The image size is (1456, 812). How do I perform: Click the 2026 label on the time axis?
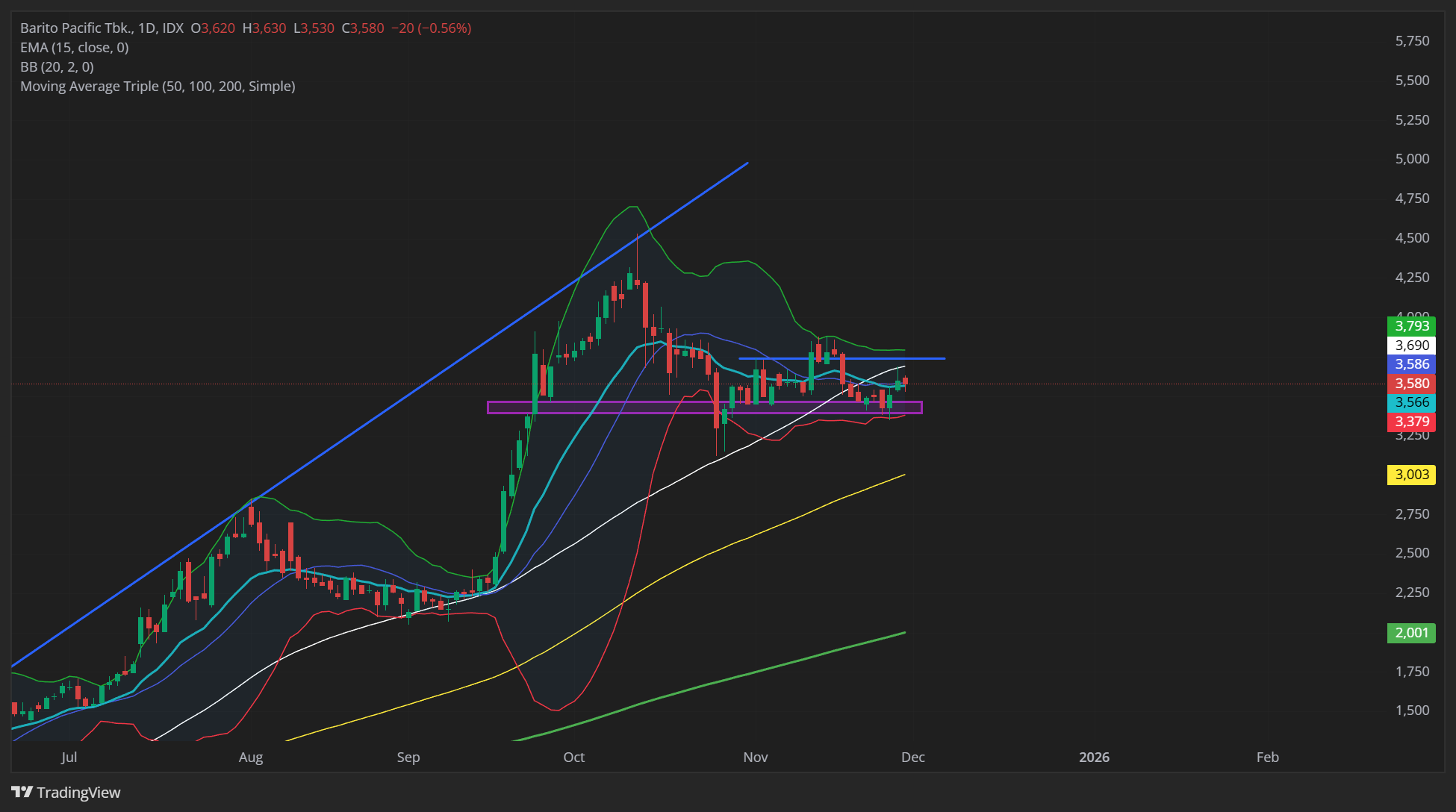point(1094,758)
